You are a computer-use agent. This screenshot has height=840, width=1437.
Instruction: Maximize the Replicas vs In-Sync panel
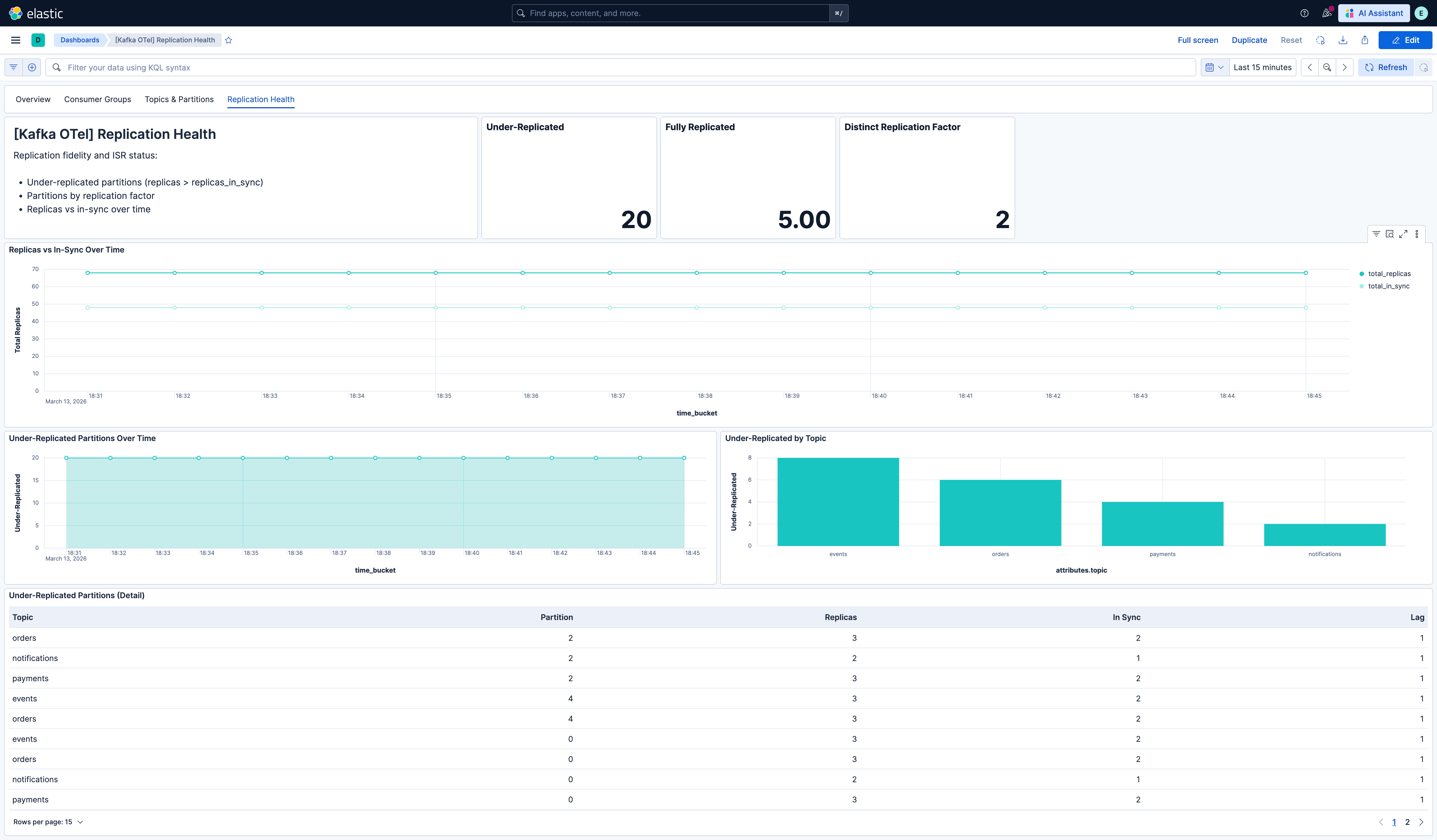click(x=1403, y=234)
